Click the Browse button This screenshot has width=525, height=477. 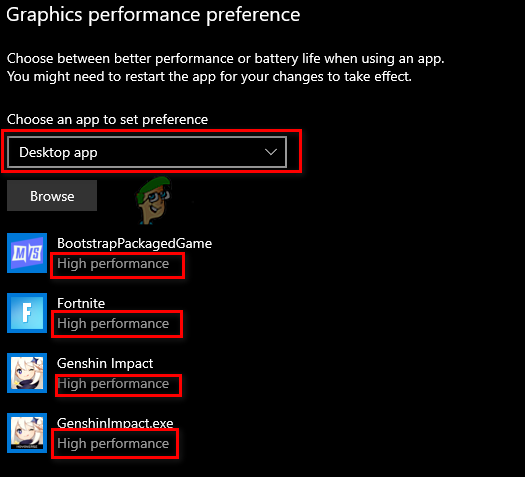click(52, 196)
